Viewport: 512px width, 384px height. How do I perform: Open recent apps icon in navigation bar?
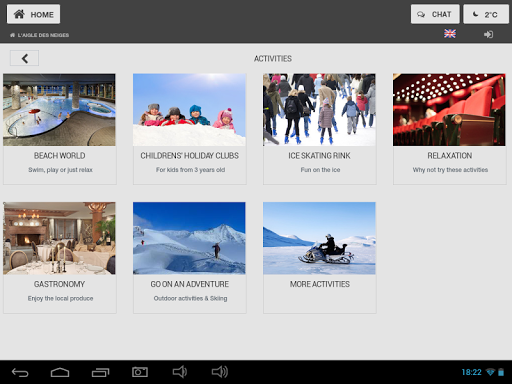pos(100,372)
